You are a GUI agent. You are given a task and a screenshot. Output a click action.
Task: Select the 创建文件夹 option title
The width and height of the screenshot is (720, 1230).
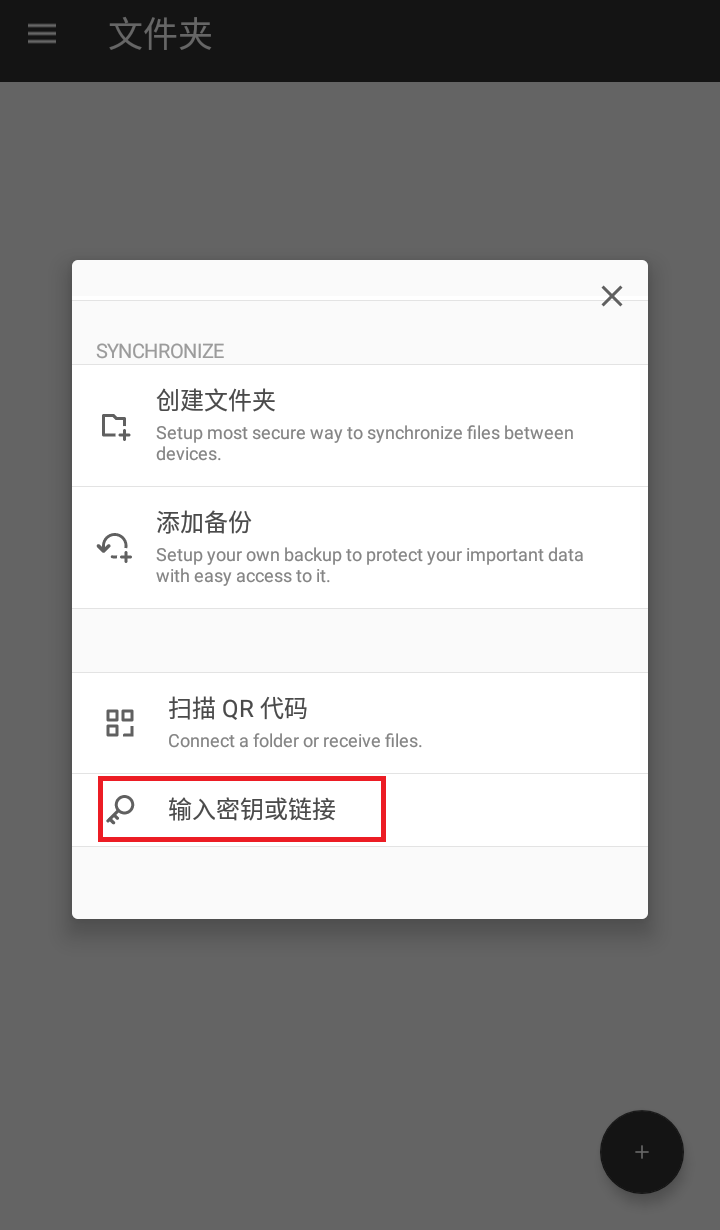tap(216, 400)
